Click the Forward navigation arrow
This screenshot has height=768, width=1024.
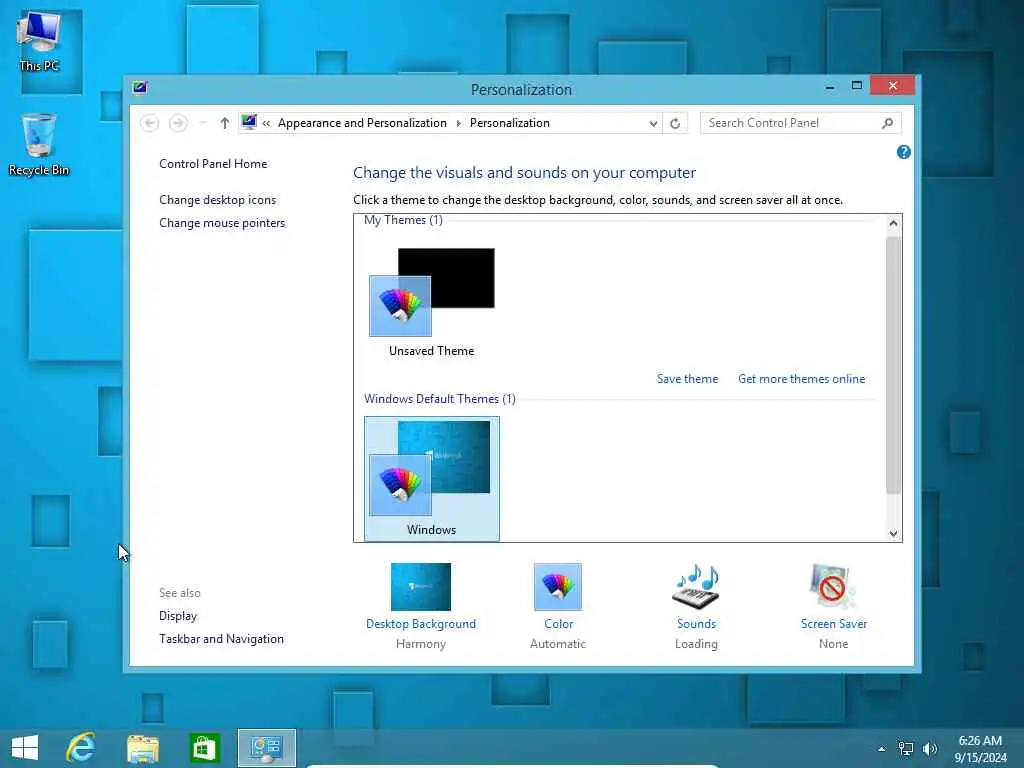click(x=178, y=123)
